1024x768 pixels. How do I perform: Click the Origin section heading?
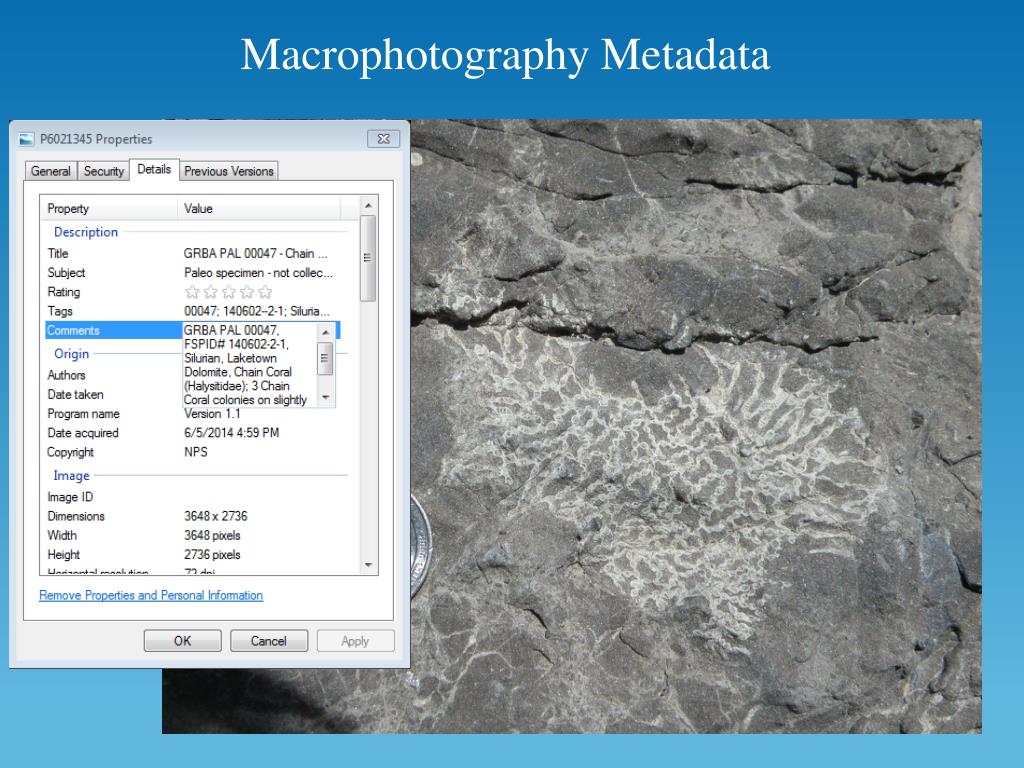tap(71, 354)
